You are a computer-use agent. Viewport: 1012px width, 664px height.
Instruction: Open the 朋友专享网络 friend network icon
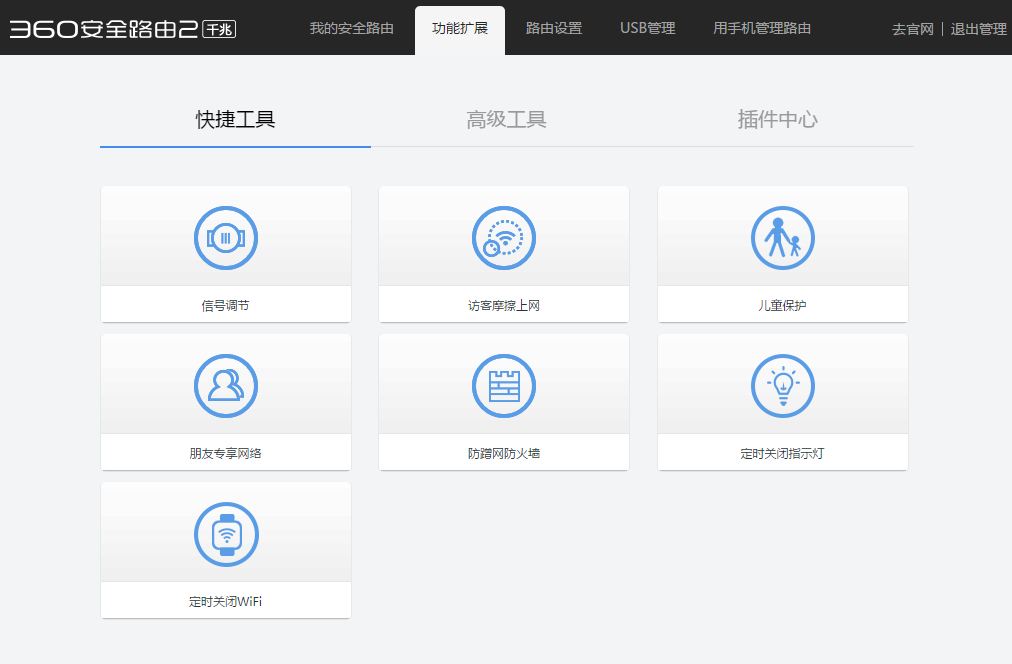pos(225,385)
